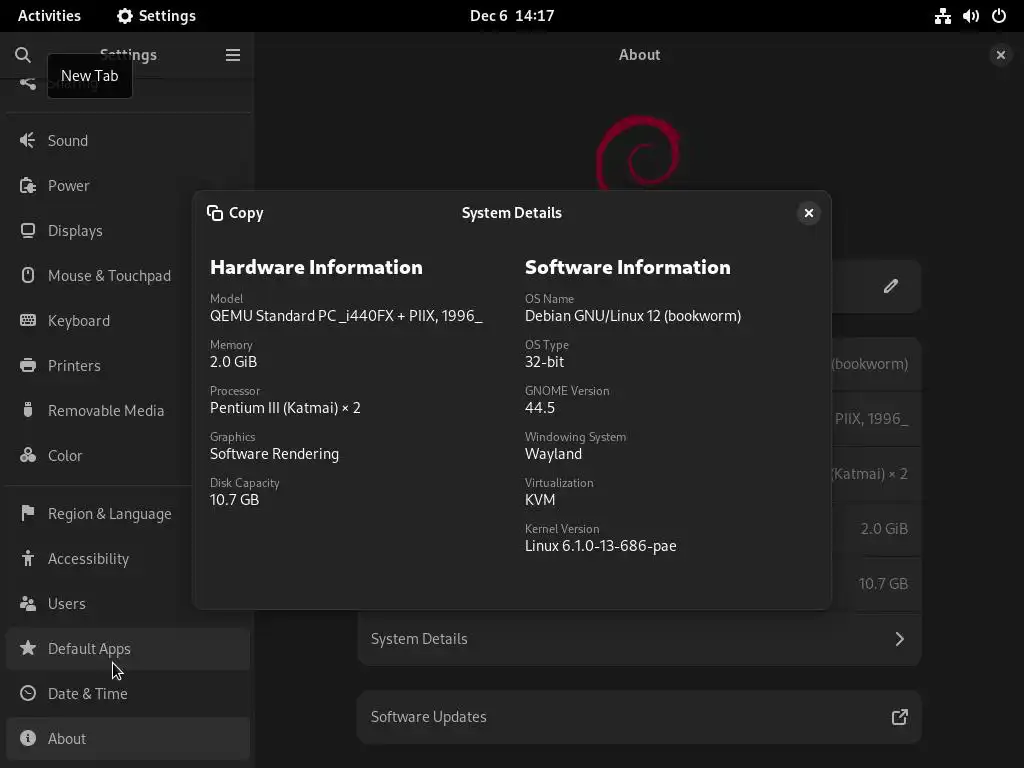The height and width of the screenshot is (768, 1024).
Task: Click the Keyboard icon in sidebar
Action: (x=27, y=321)
